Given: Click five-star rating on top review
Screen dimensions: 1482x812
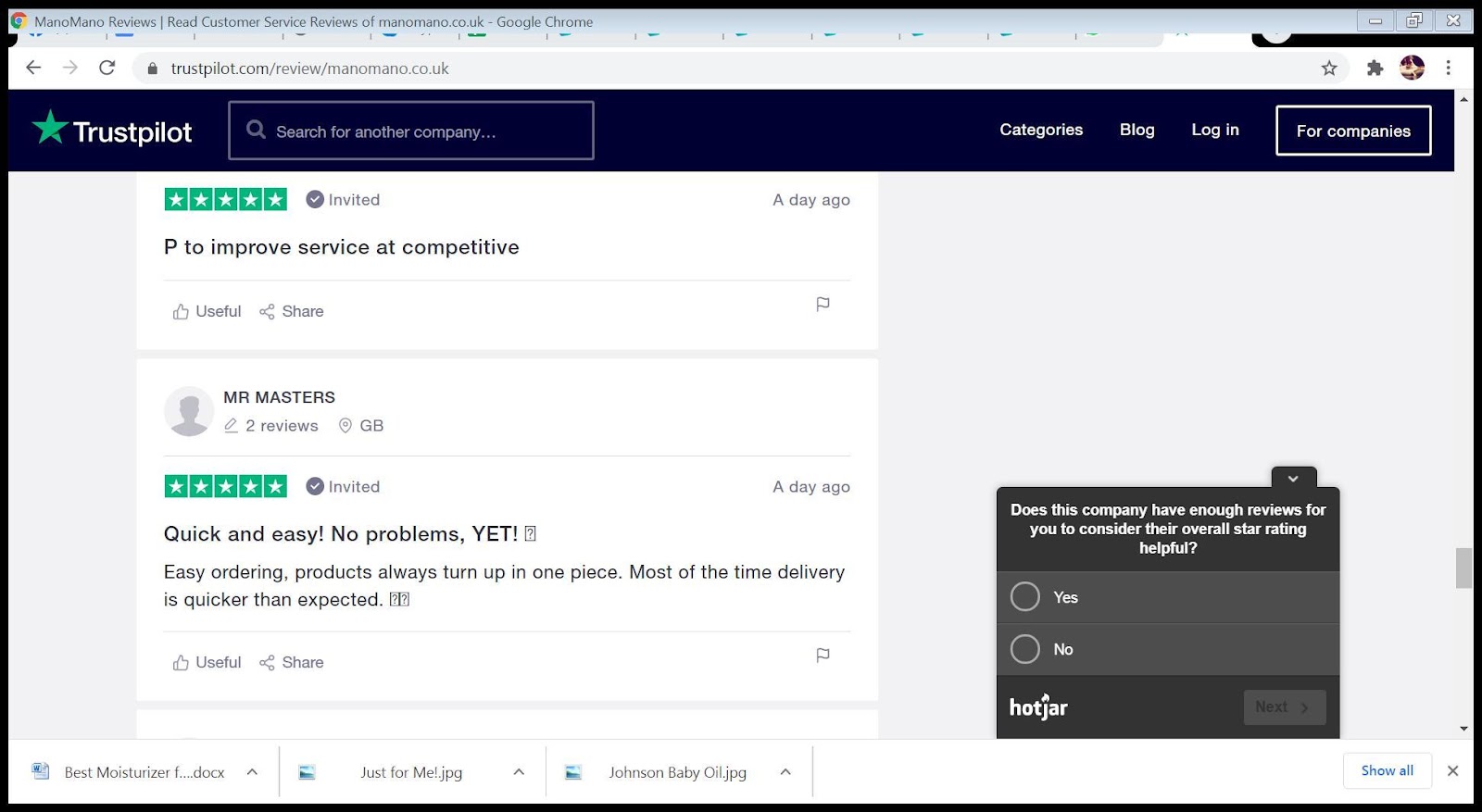Looking at the screenshot, I should coord(226,199).
